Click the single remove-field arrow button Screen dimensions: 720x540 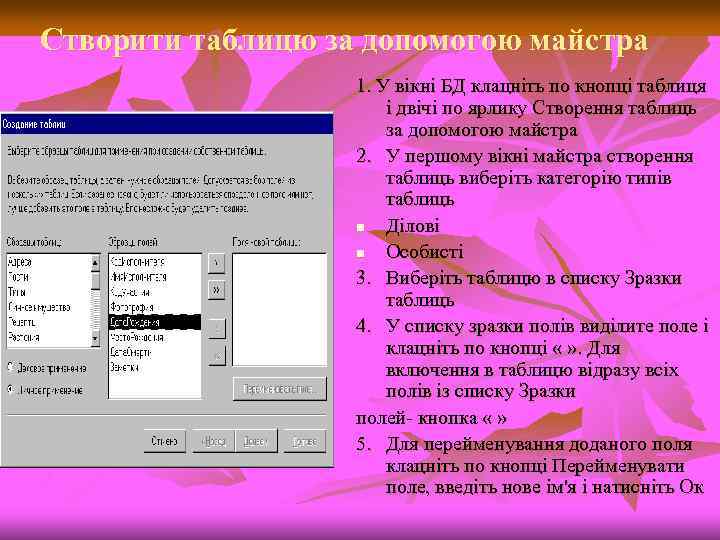217,329
